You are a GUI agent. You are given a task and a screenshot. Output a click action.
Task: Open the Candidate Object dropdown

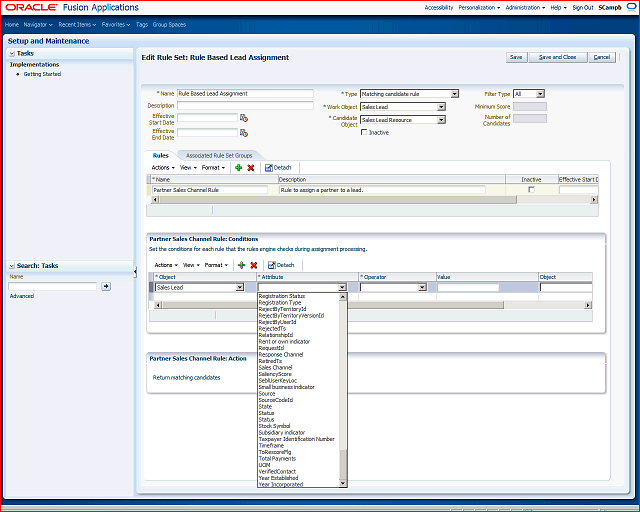441,120
